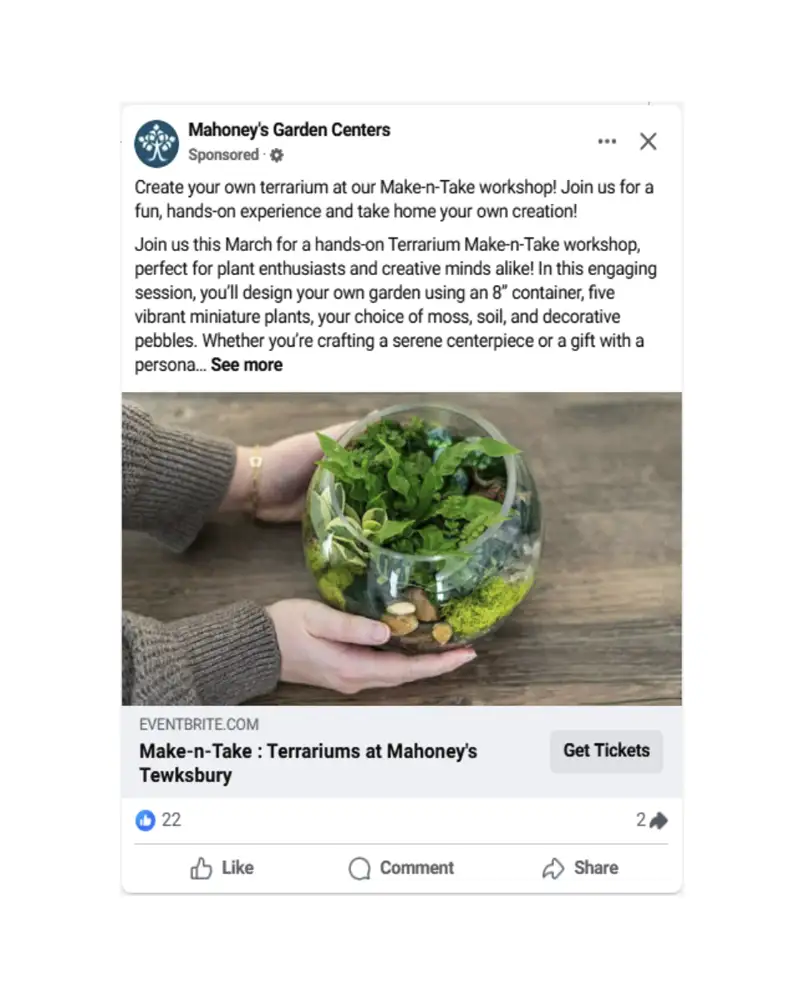The height and width of the screenshot is (1000, 800).
Task: Click the Share arrow icon
Action: 553,868
